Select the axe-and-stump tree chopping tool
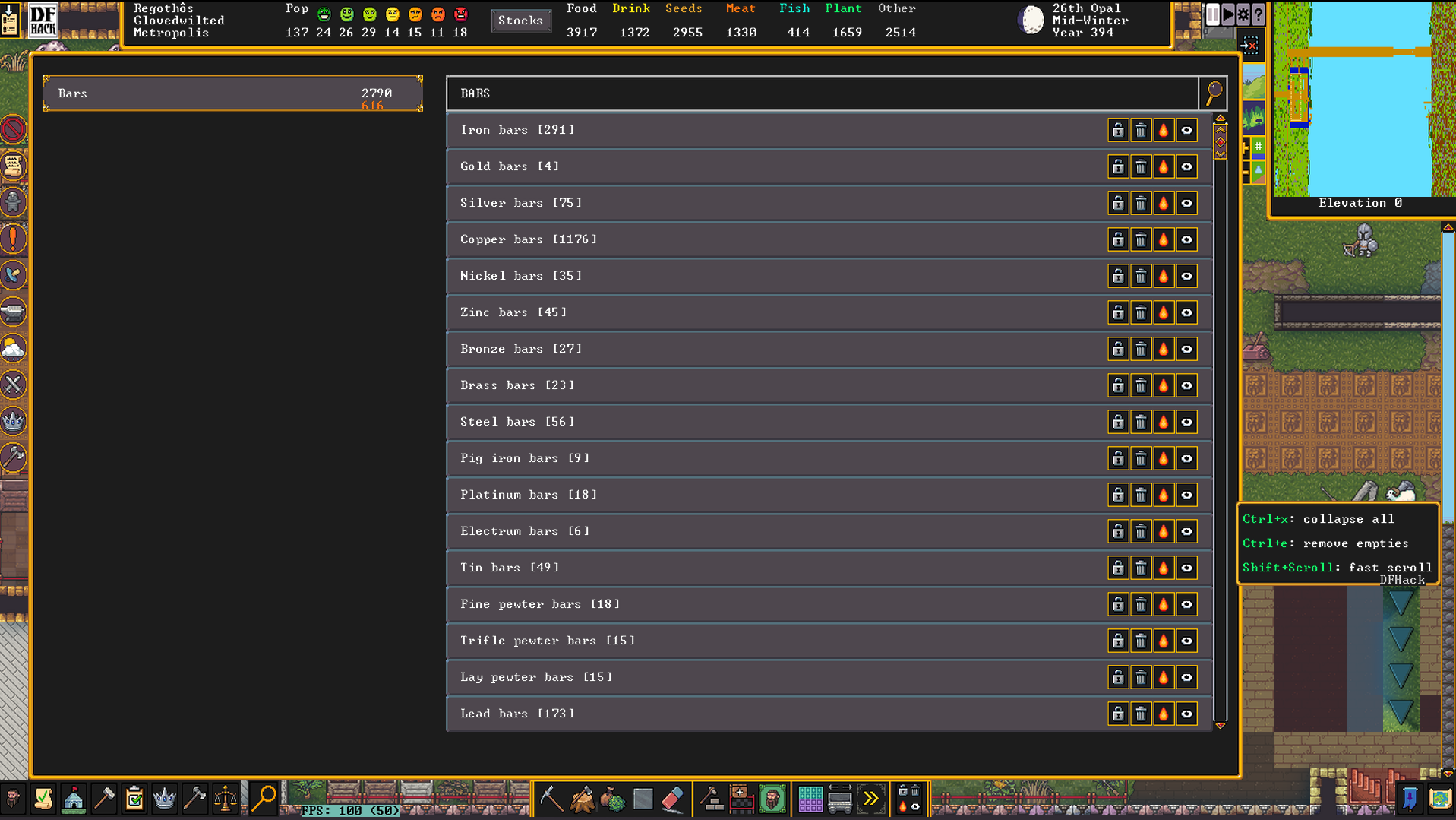The width and height of the screenshot is (1456, 820). click(x=583, y=799)
